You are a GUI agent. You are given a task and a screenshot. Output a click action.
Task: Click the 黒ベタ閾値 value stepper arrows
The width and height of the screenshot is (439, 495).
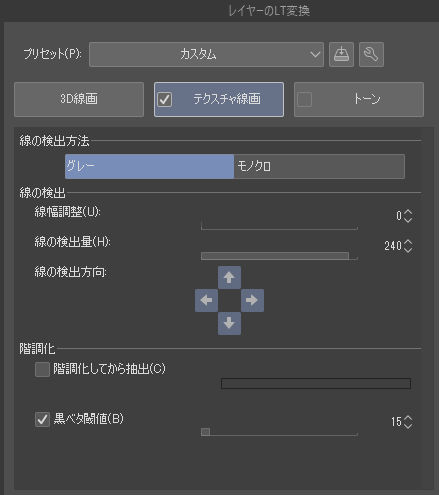pos(408,422)
